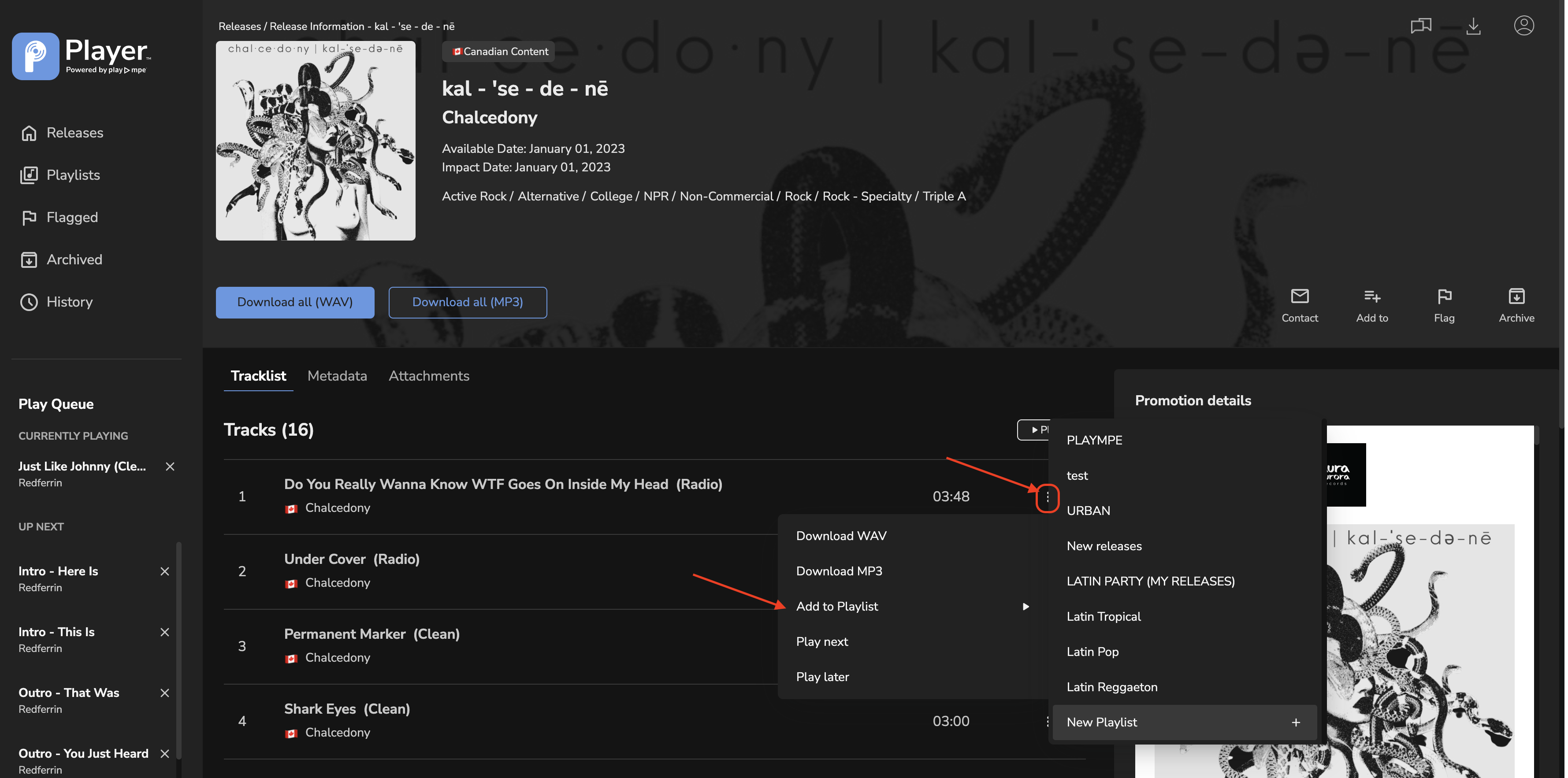This screenshot has width=1568, height=778.
Task: Click Download all (MP3) button
Action: coord(468,302)
